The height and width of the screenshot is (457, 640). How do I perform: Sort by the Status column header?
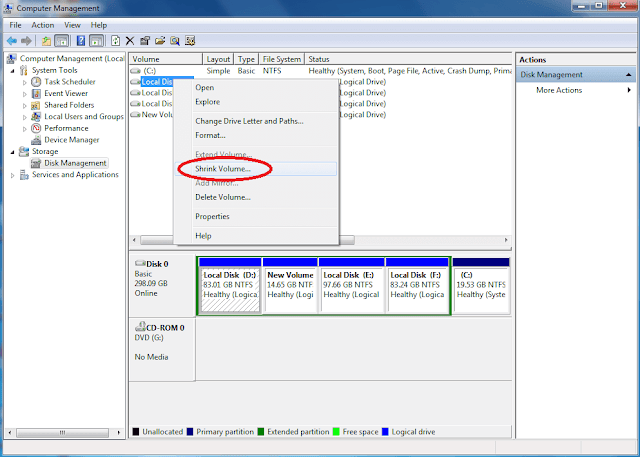click(x=409, y=59)
